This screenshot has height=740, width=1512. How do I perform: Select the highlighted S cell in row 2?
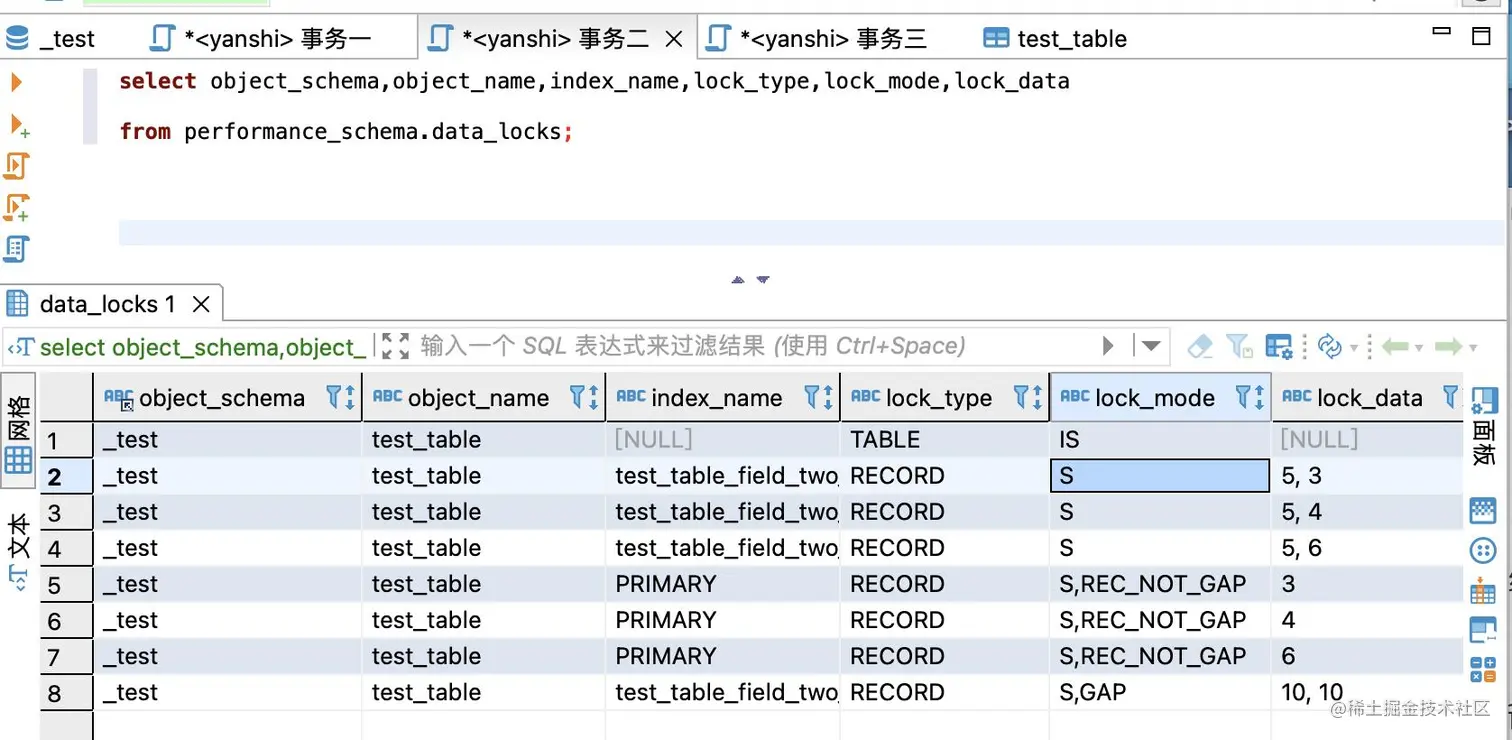(x=1161, y=476)
